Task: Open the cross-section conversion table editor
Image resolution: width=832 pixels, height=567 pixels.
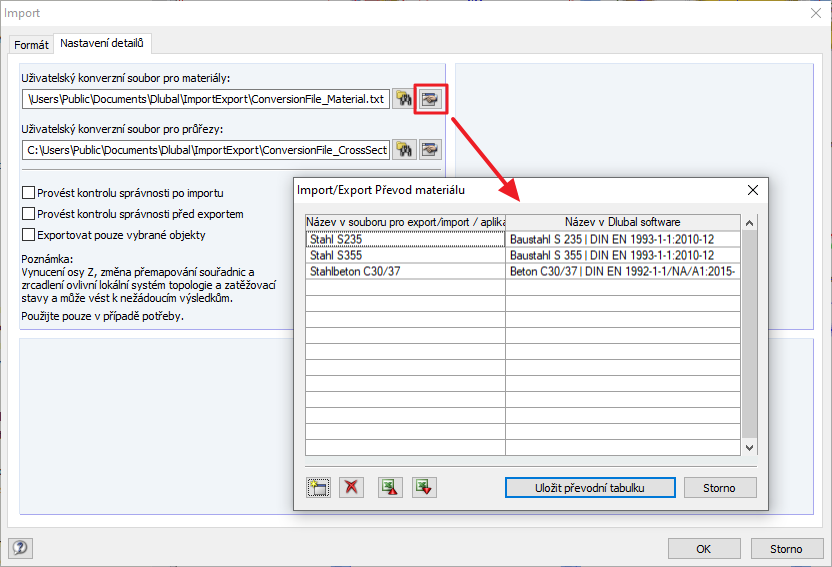Action: point(430,150)
